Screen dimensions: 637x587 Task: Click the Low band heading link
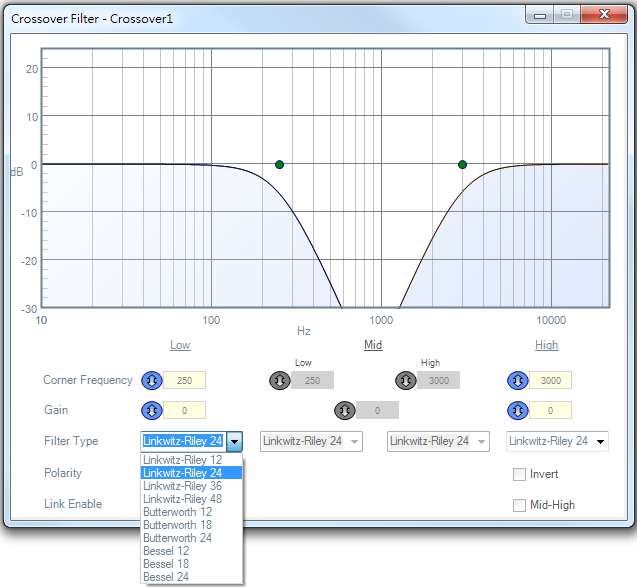[x=180, y=345]
